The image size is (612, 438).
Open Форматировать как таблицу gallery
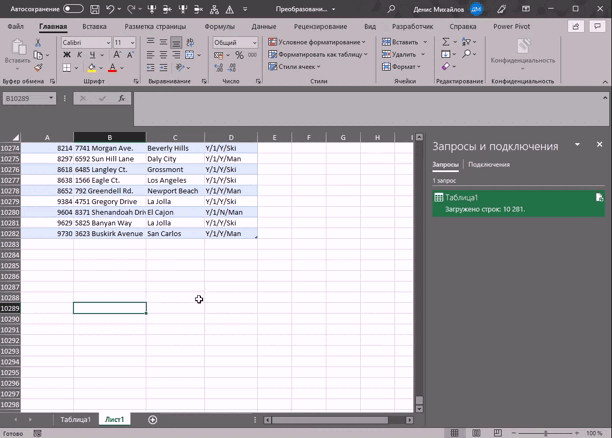point(318,54)
